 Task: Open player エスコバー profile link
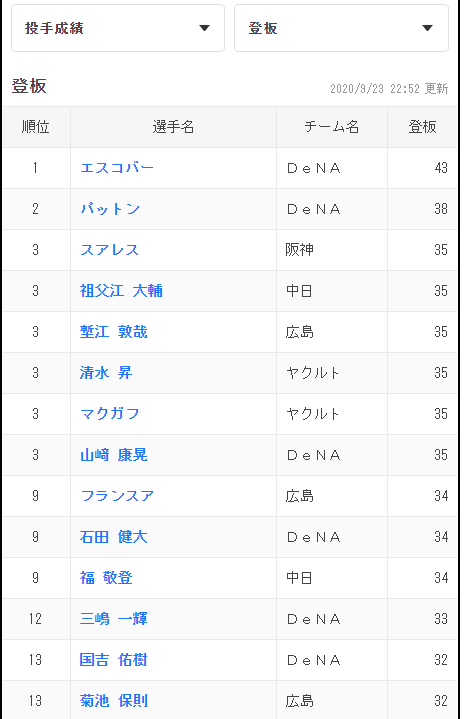[117, 168]
